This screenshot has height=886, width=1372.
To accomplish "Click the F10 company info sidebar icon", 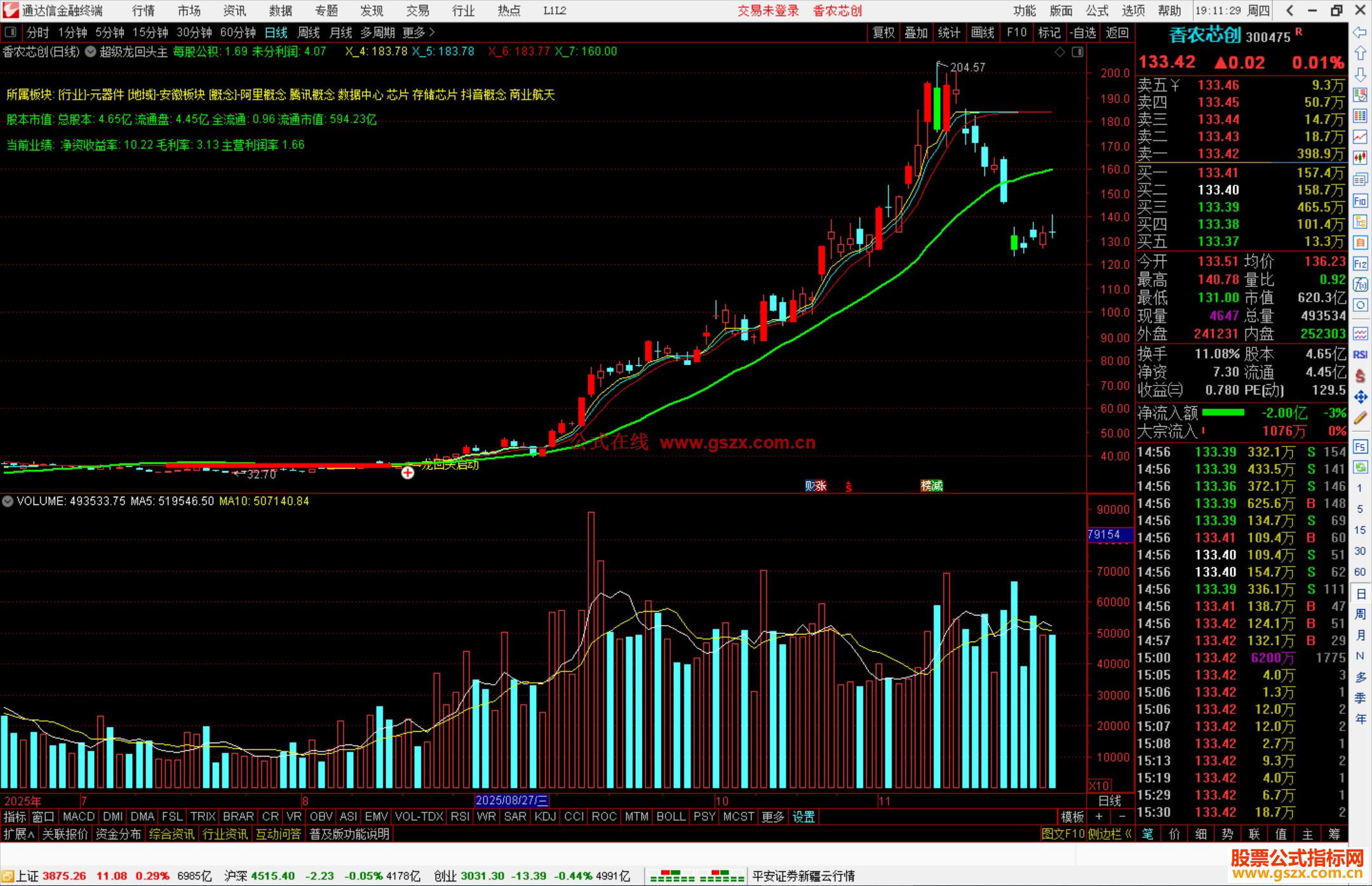I will (1360, 201).
